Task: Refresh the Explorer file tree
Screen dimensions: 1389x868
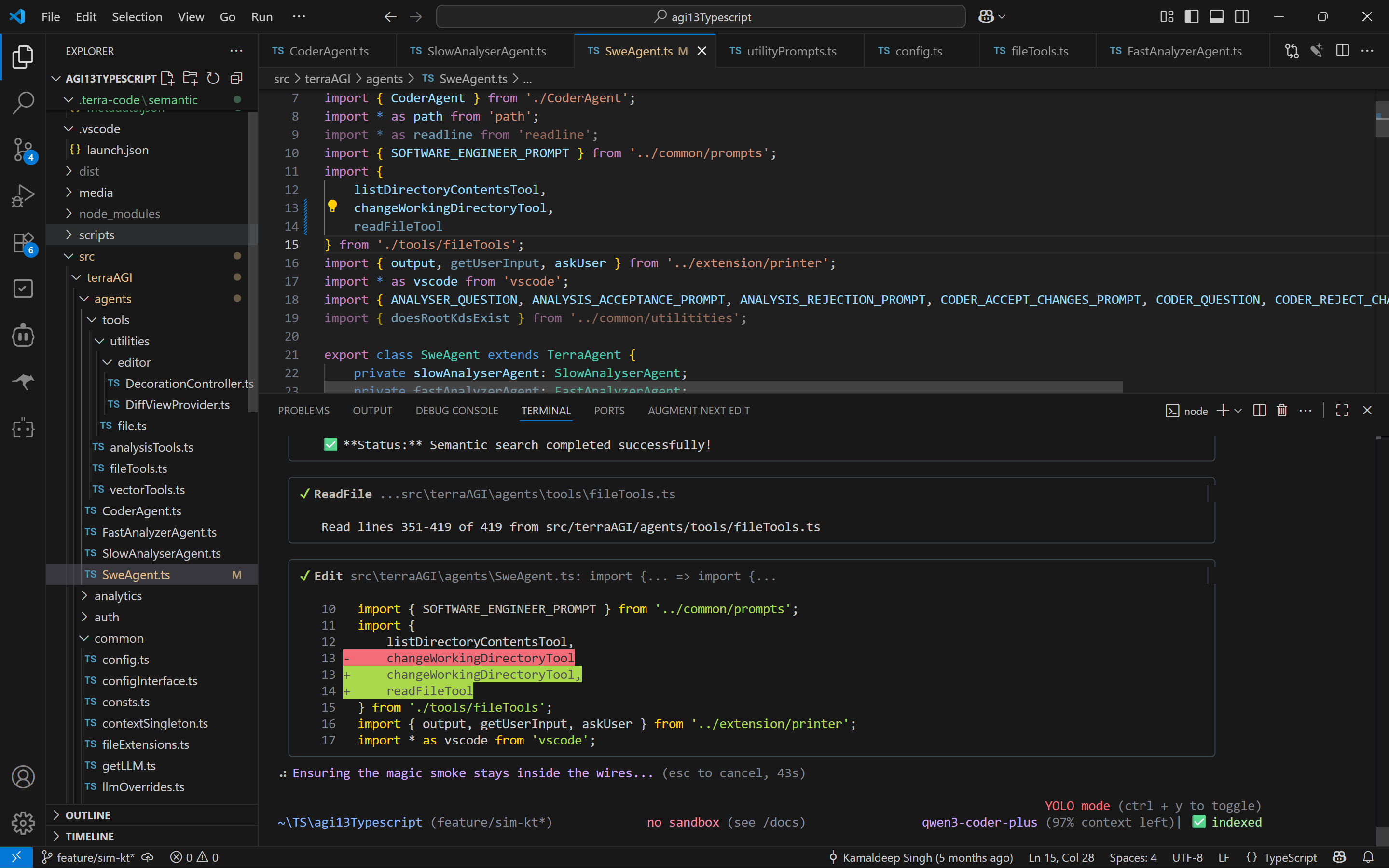Action: pyautogui.click(x=213, y=78)
